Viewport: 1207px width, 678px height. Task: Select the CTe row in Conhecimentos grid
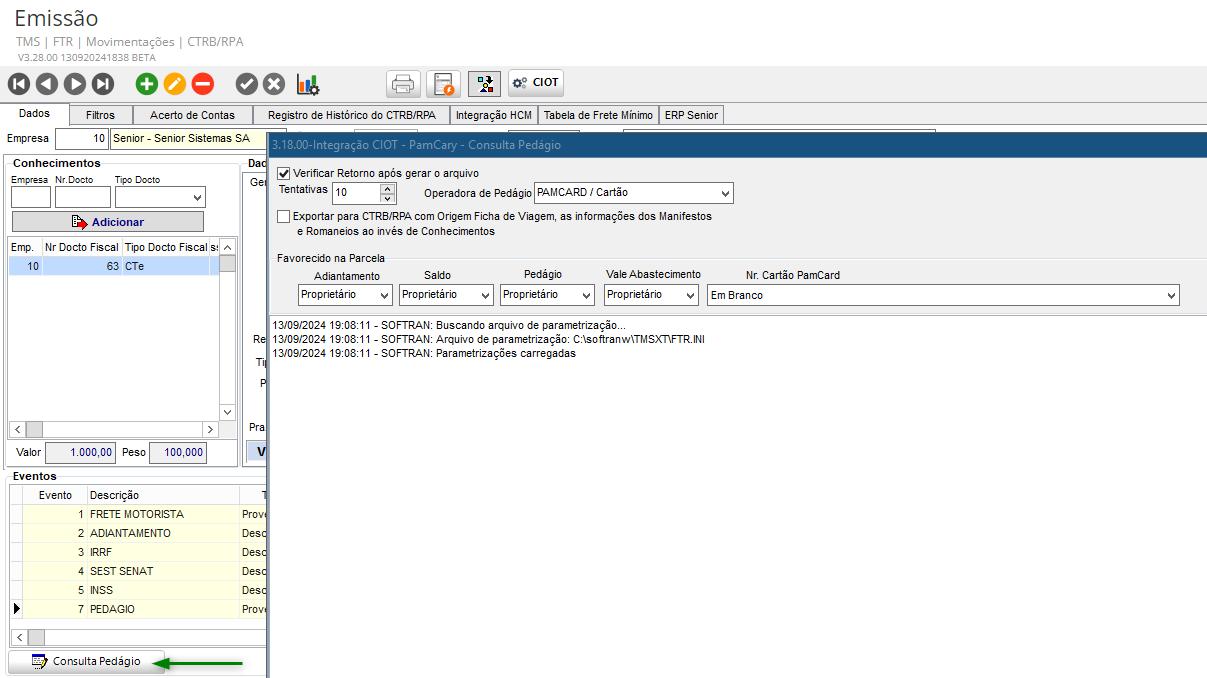pos(113,266)
